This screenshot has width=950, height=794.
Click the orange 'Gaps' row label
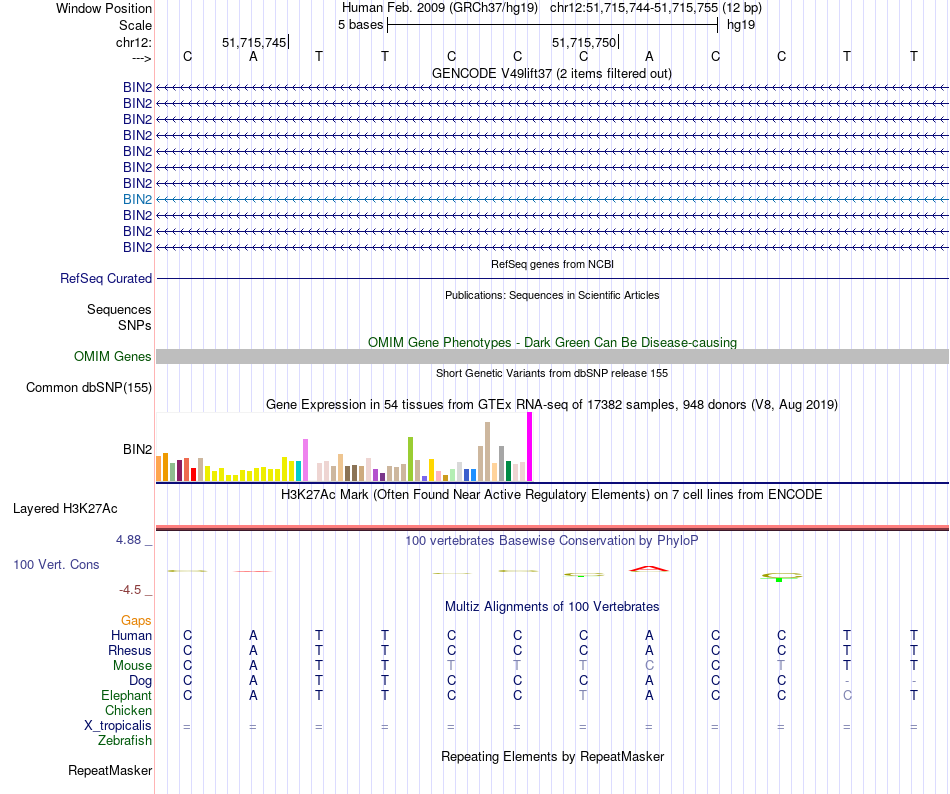(x=136, y=620)
